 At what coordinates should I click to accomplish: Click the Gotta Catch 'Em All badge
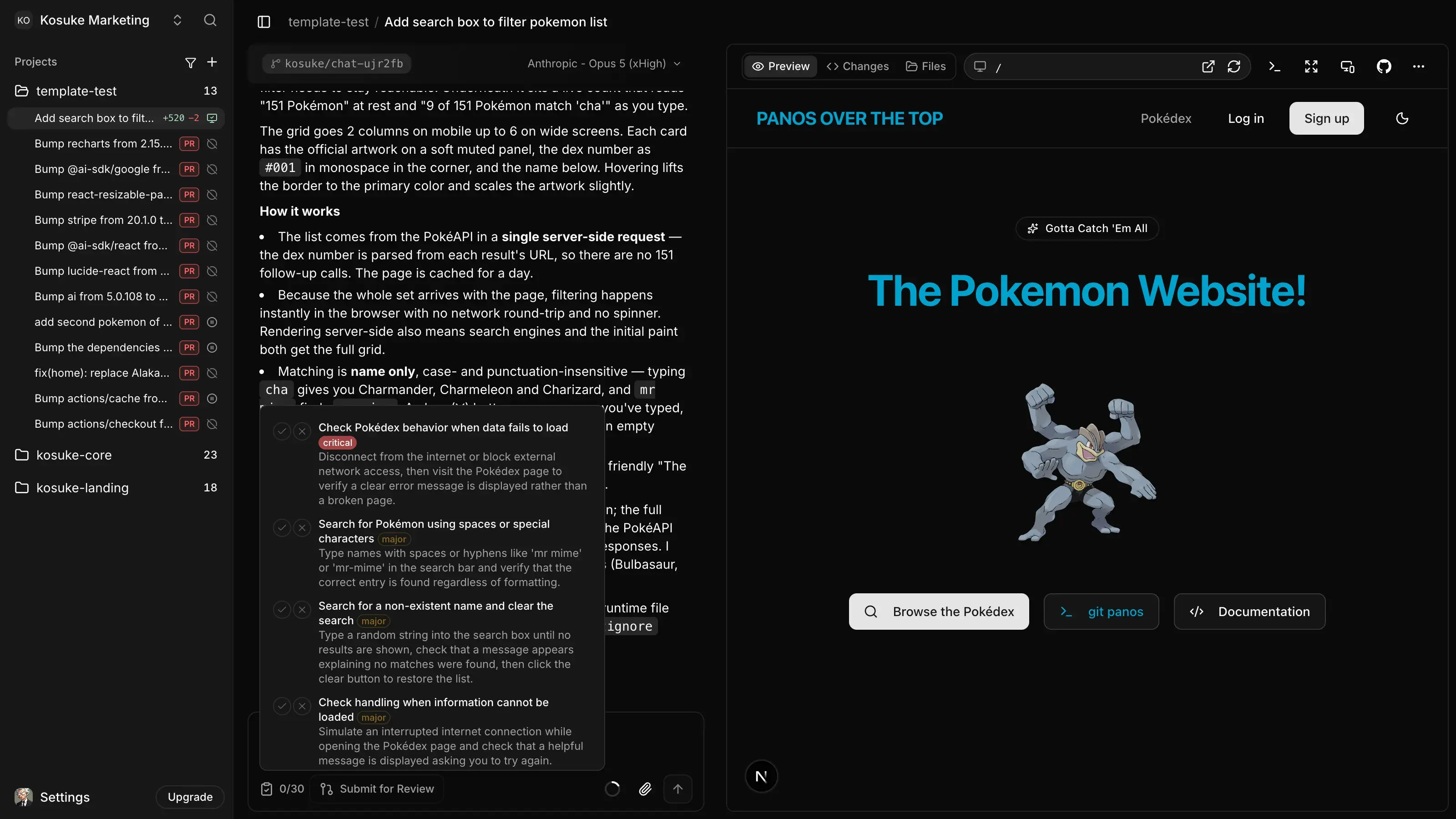1087,228
